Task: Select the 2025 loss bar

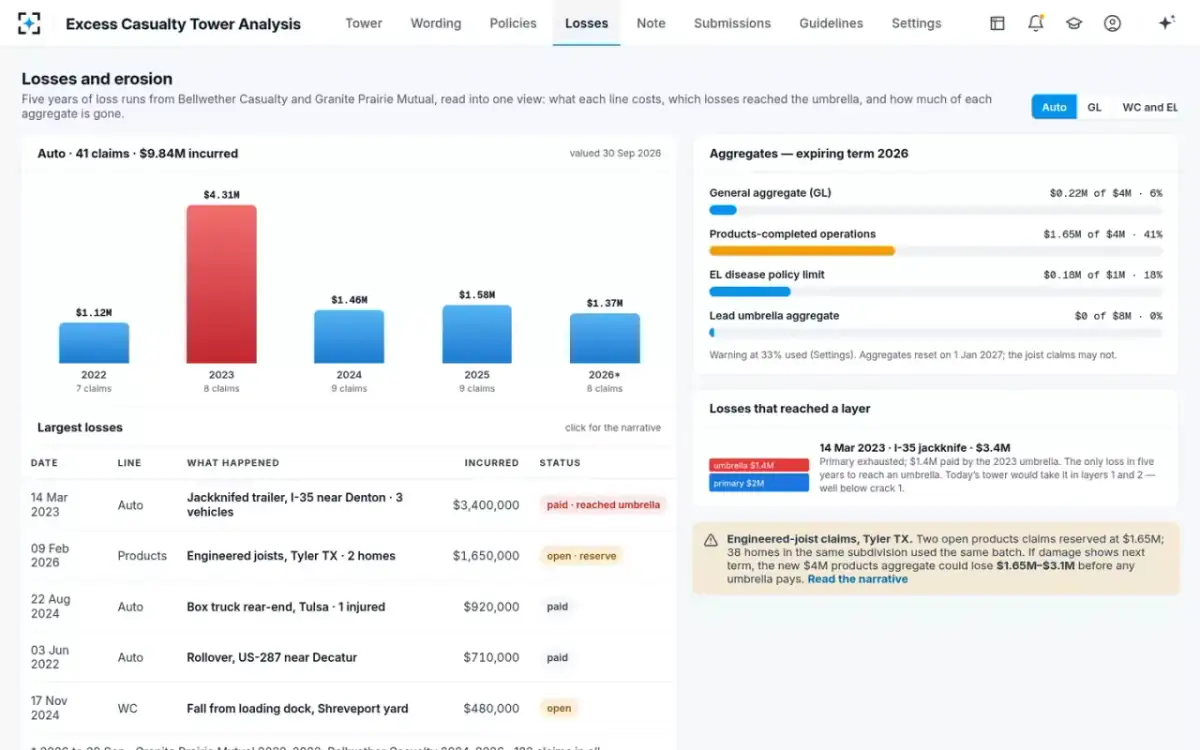Action: pyautogui.click(x=477, y=334)
